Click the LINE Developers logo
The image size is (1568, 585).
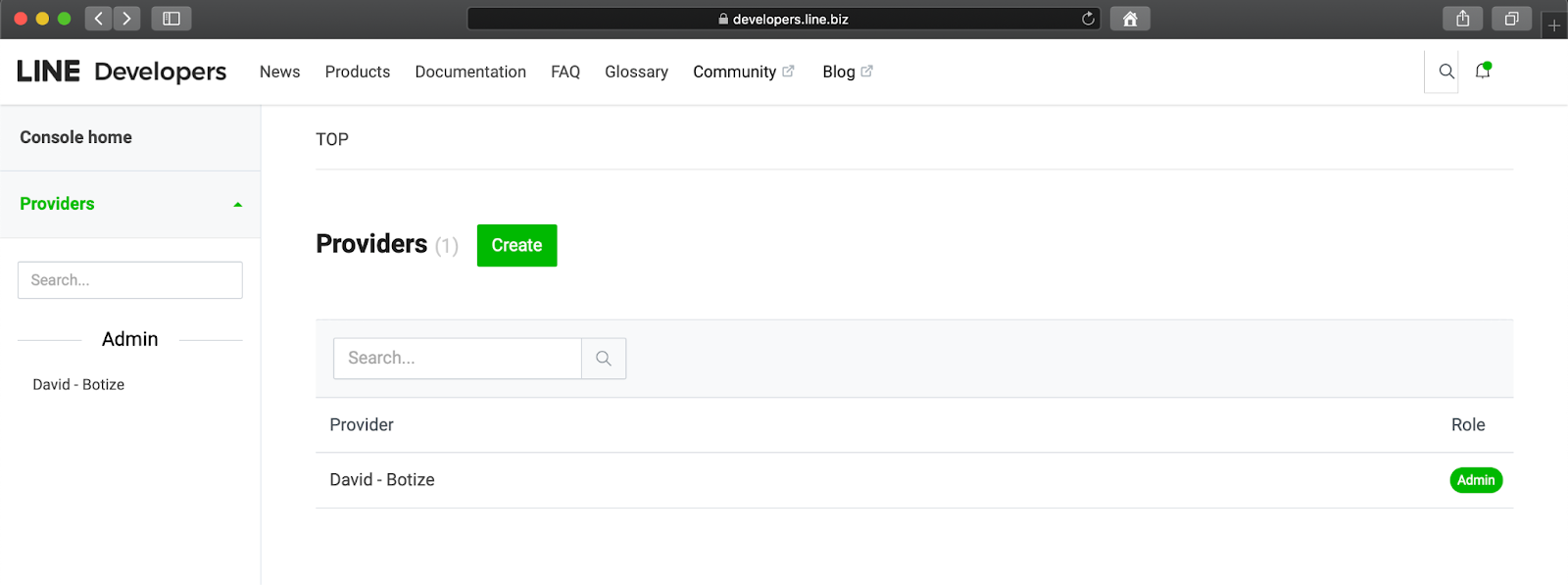122,72
